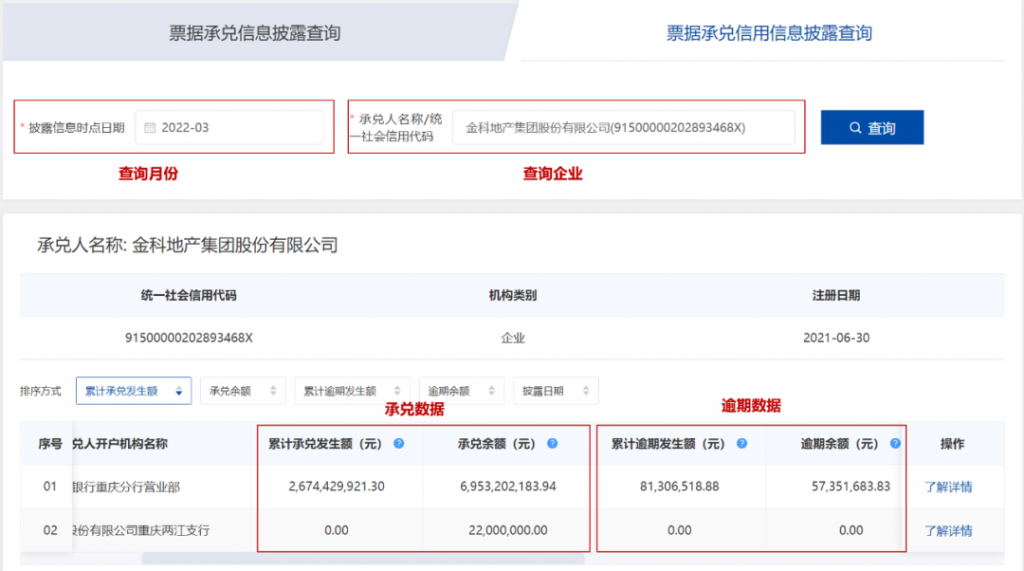Screen dimensions: 1024x571
Task: Click sequence number 02
Action: 50,530
